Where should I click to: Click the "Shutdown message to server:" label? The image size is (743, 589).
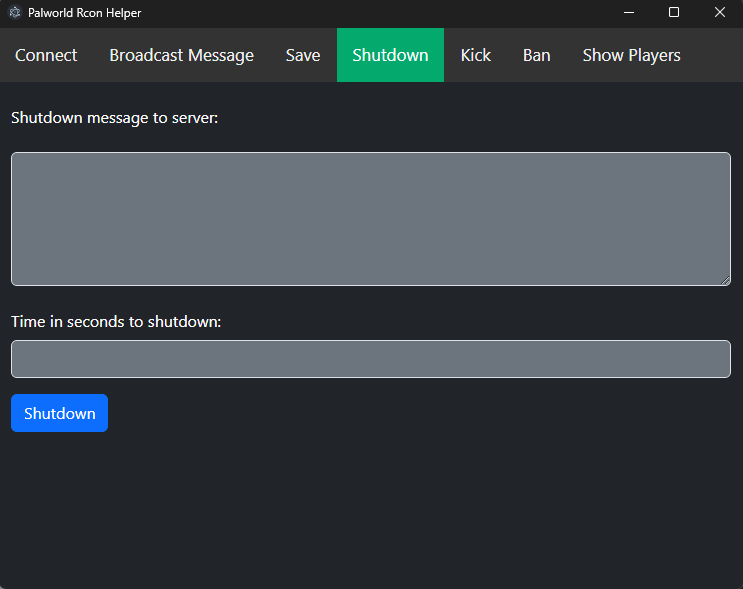coord(114,118)
